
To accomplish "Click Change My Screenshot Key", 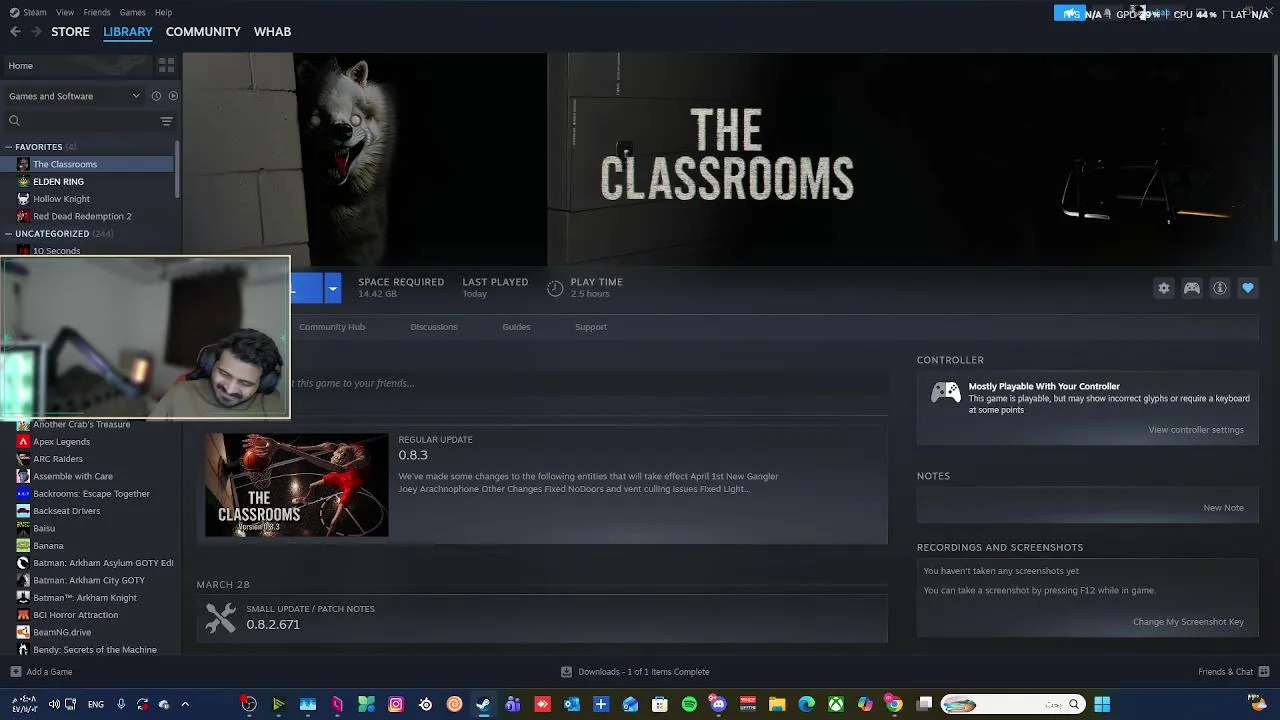I will (1188, 622).
